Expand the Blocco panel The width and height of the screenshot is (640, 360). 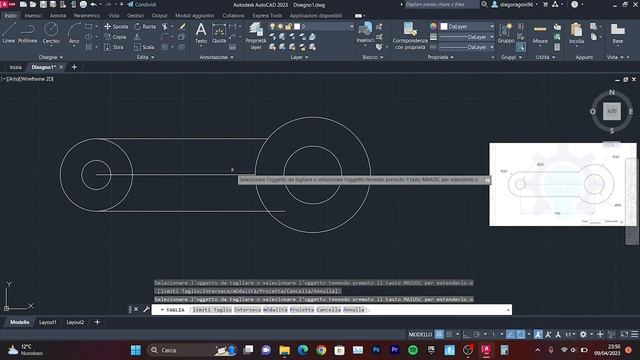click(373, 57)
